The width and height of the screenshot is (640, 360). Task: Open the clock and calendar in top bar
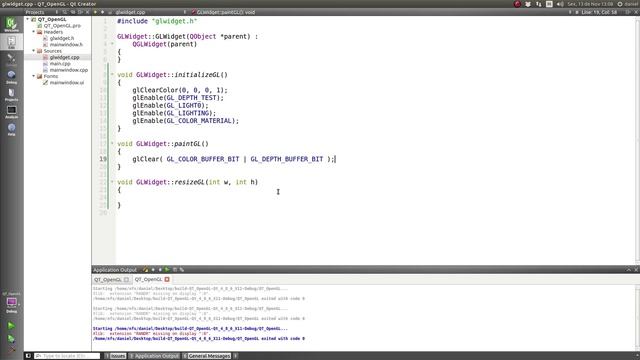[590, 4]
